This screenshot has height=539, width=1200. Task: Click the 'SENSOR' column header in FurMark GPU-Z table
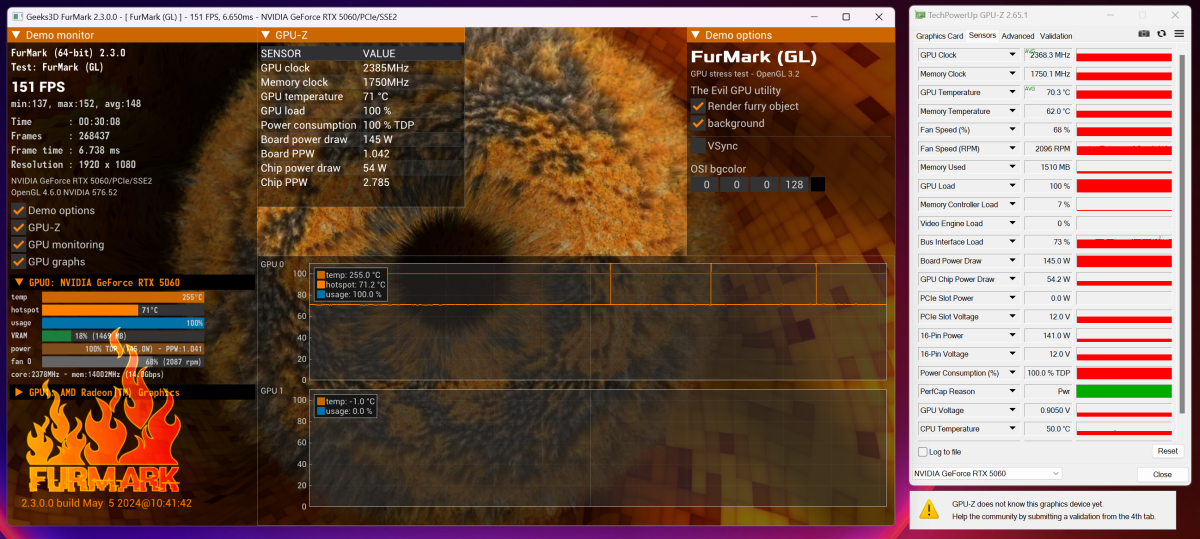pos(281,53)
